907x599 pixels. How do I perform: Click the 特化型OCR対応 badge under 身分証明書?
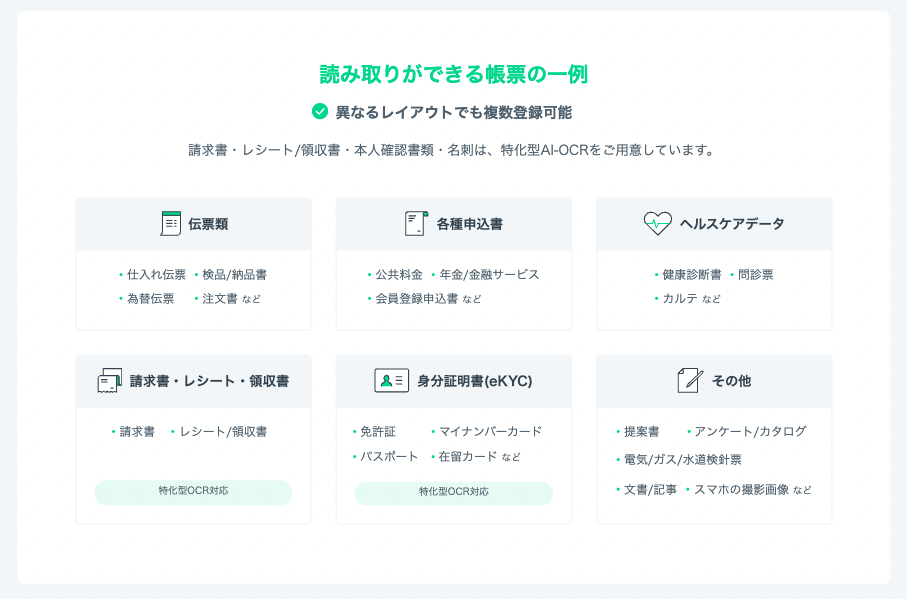click(454, 492)
